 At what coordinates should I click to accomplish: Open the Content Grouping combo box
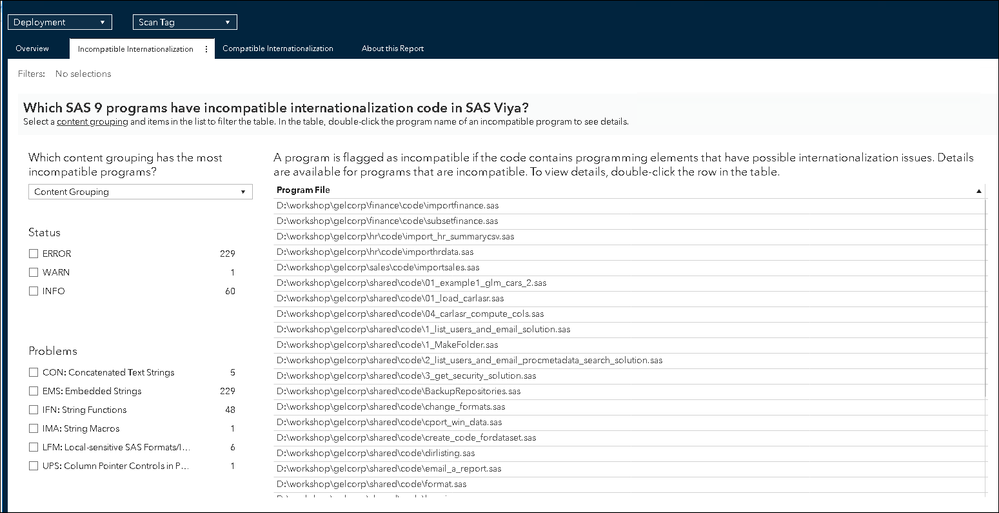pyautogui.click(x=140, y=192)
